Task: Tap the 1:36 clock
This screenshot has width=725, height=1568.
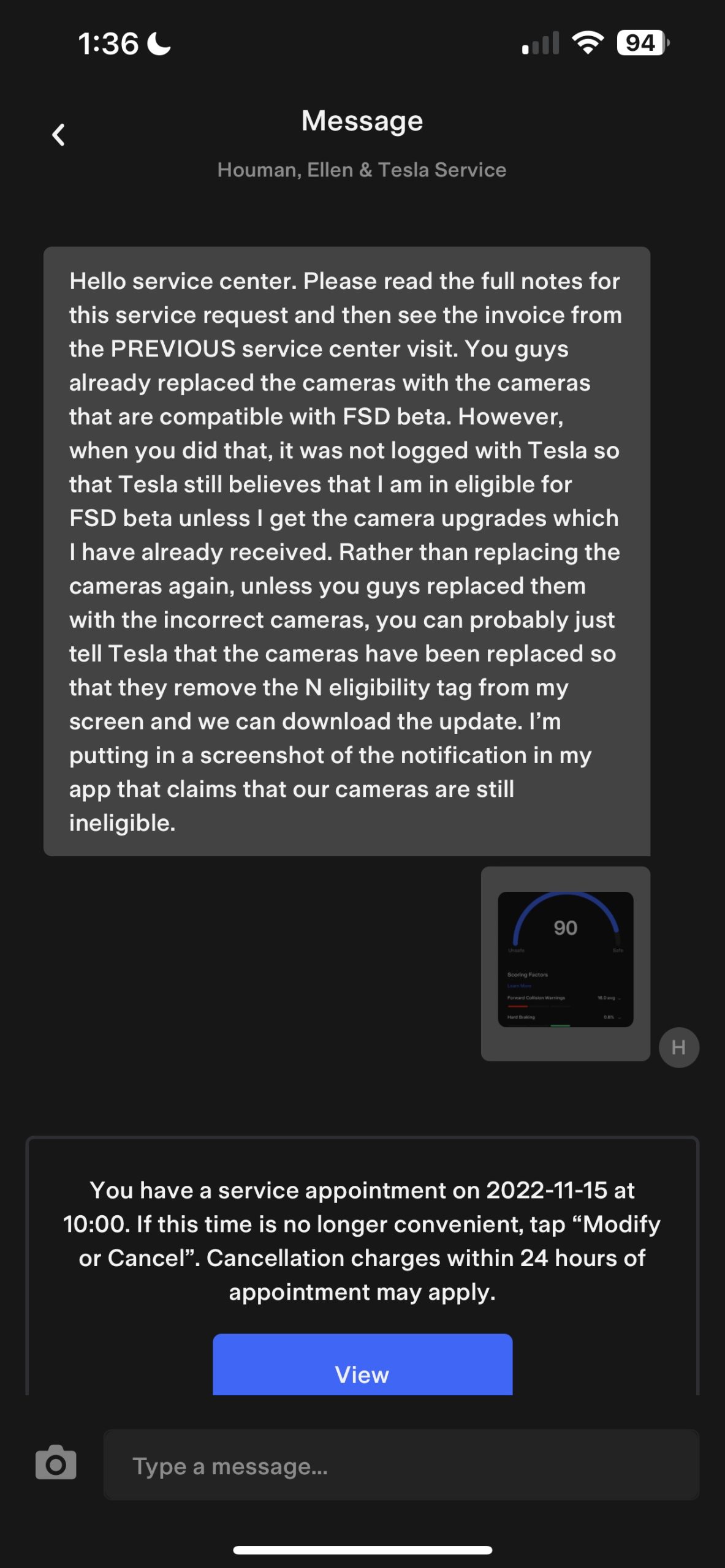Action: (x=108, y=44)
